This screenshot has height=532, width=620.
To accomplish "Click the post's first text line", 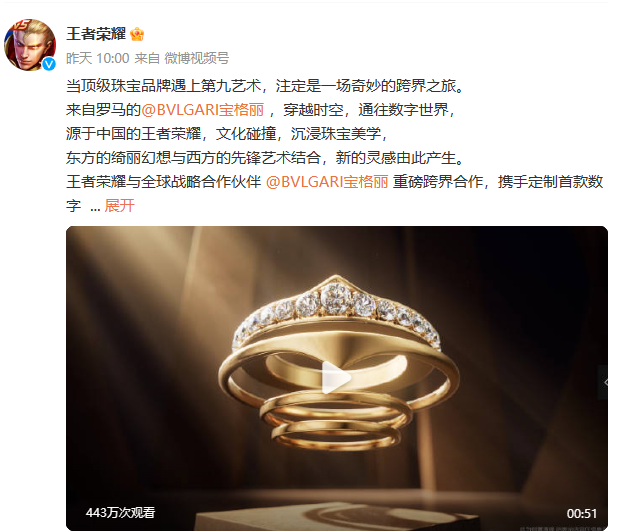I will [265, 86].
